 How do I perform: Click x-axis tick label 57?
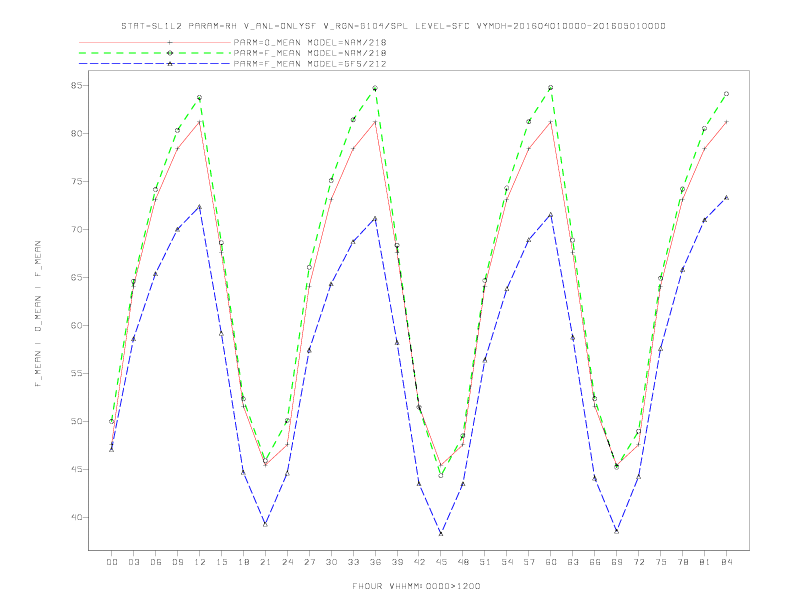pos(529,562)
